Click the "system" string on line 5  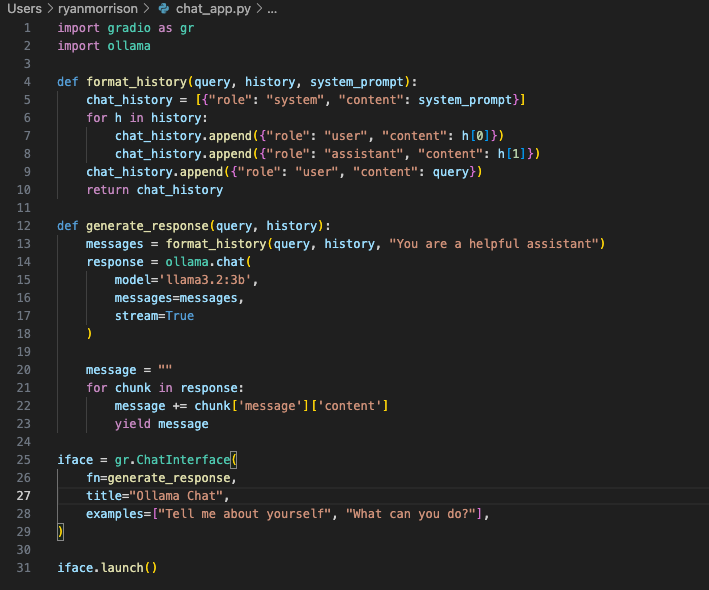[296, 100]
